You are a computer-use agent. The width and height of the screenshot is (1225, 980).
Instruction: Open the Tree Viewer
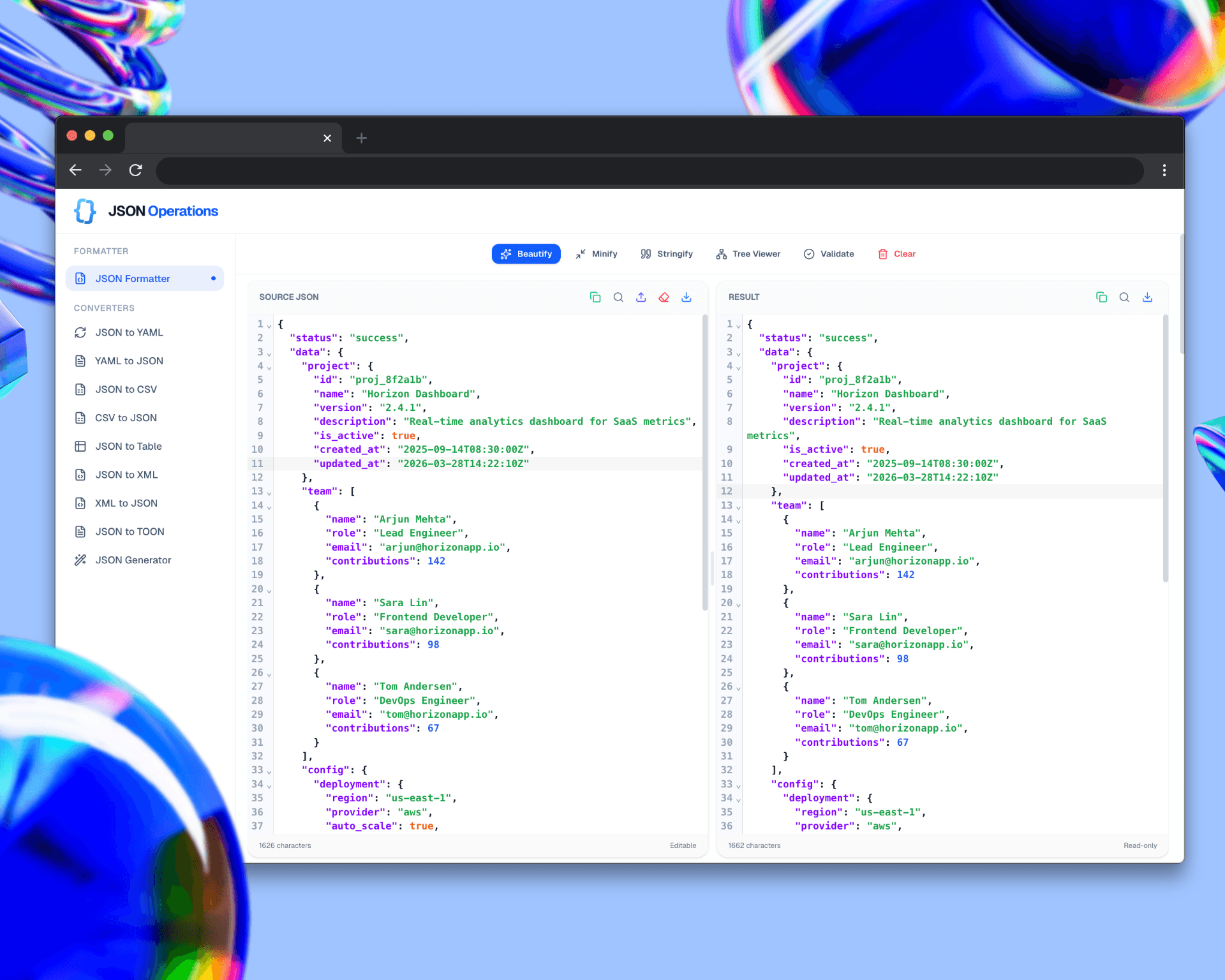tap(748, 254)
